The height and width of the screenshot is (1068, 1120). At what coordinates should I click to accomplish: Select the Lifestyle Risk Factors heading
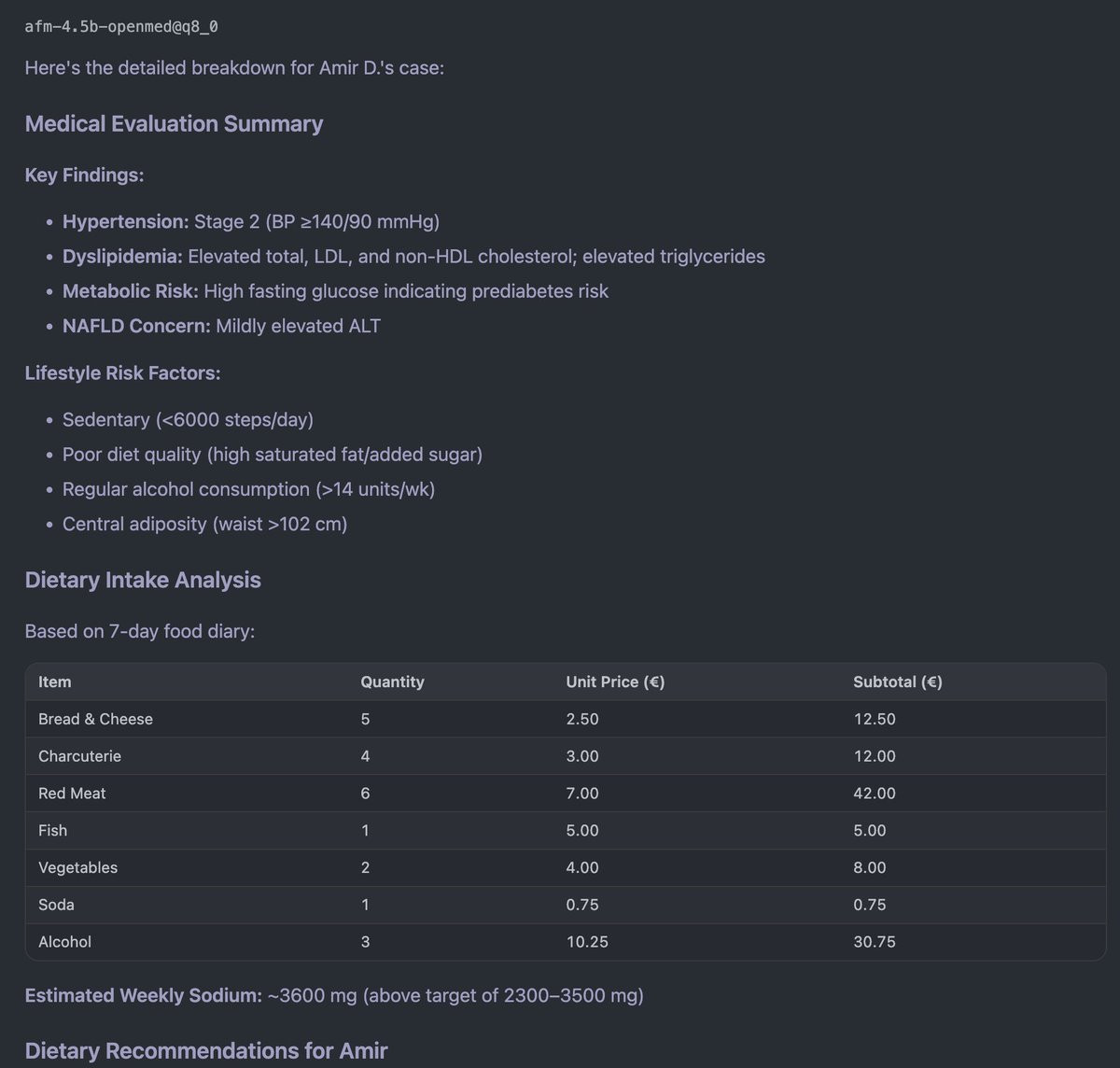(x=122, y=373)
